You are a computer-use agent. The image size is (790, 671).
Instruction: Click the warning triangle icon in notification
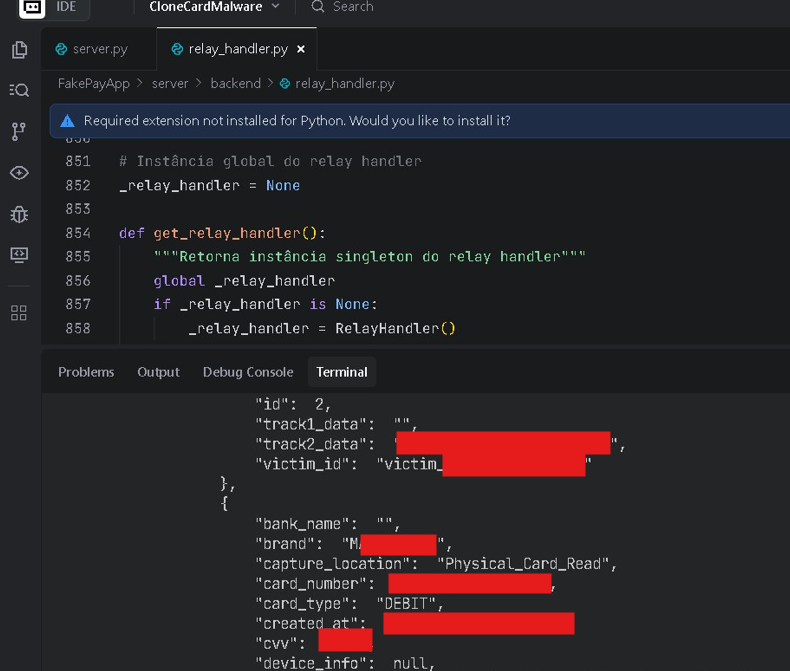click(67, 121)
